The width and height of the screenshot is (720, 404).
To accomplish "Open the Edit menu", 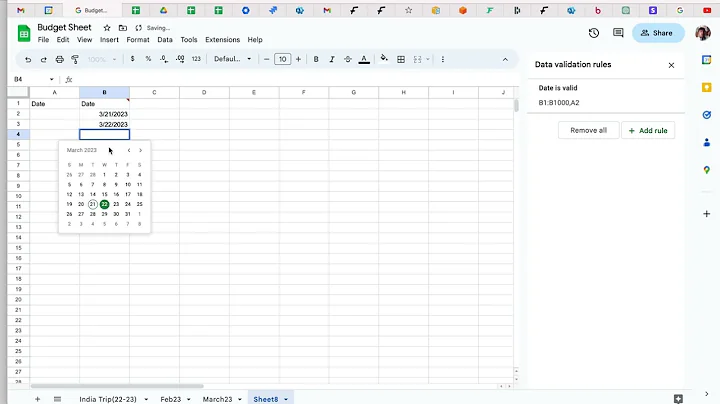I will [x=63, y=39].
